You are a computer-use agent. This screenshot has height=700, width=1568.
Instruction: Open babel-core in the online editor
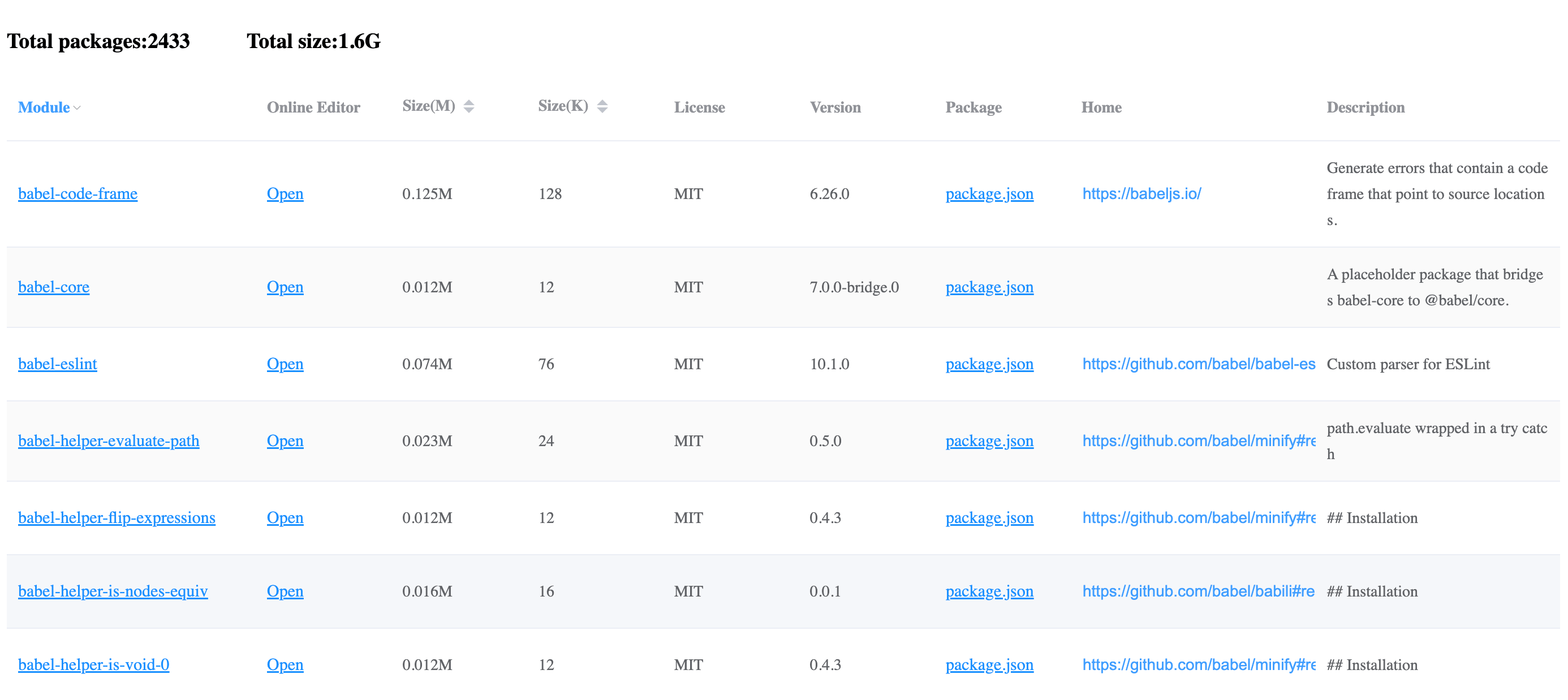(x=285, y=287)
